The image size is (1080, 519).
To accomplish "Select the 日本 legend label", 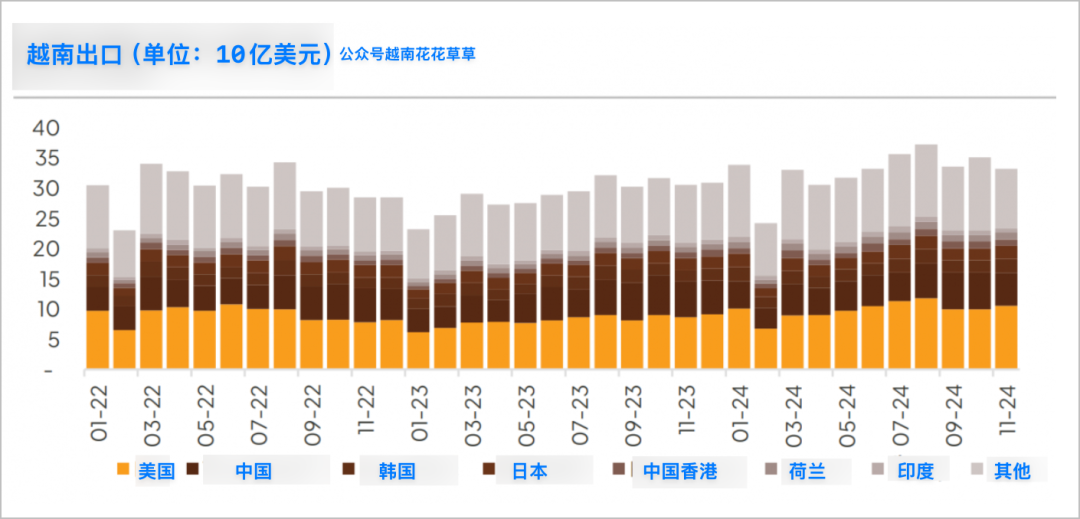I will coord(530,471).
